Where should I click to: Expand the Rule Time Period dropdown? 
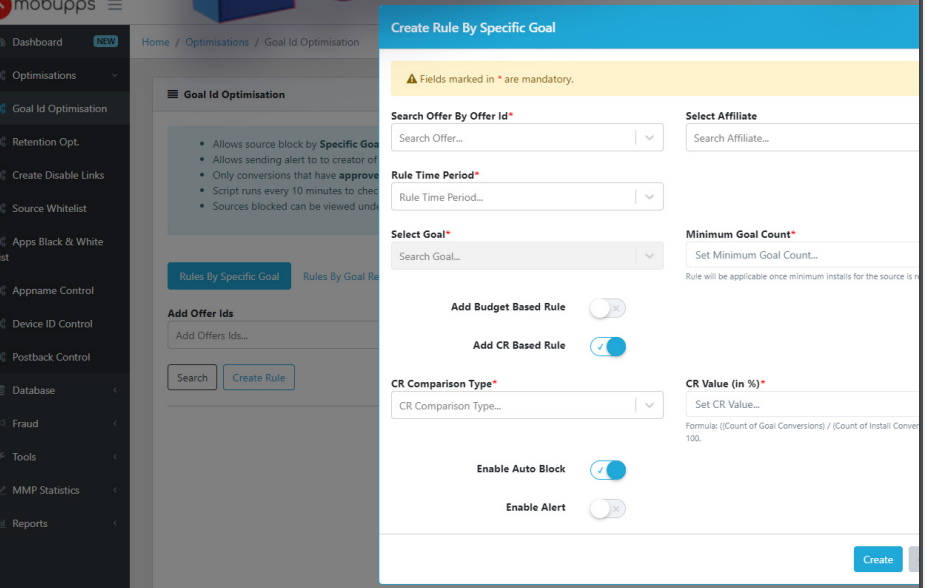click(x=527, y=196)
